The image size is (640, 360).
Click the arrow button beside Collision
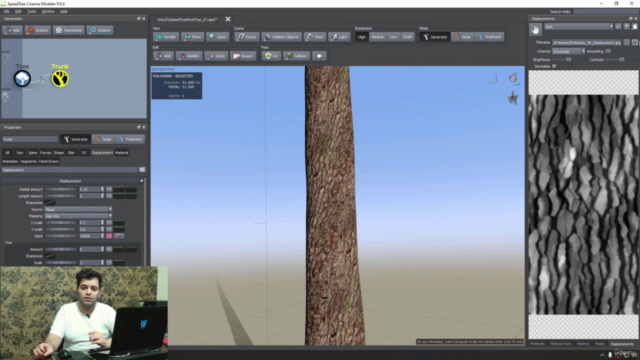point(319,56)
